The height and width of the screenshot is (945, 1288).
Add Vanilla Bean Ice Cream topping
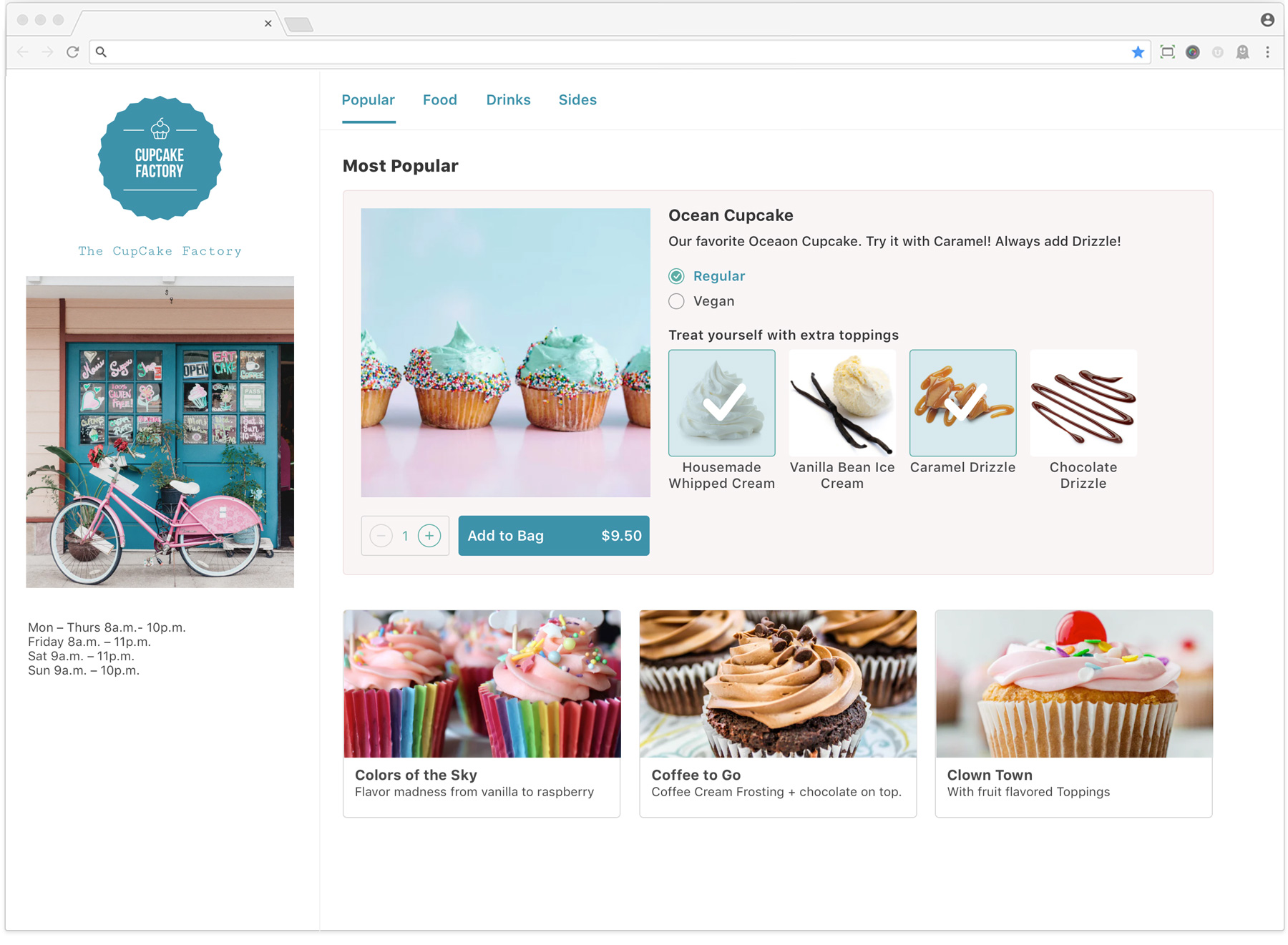(842, 403)
